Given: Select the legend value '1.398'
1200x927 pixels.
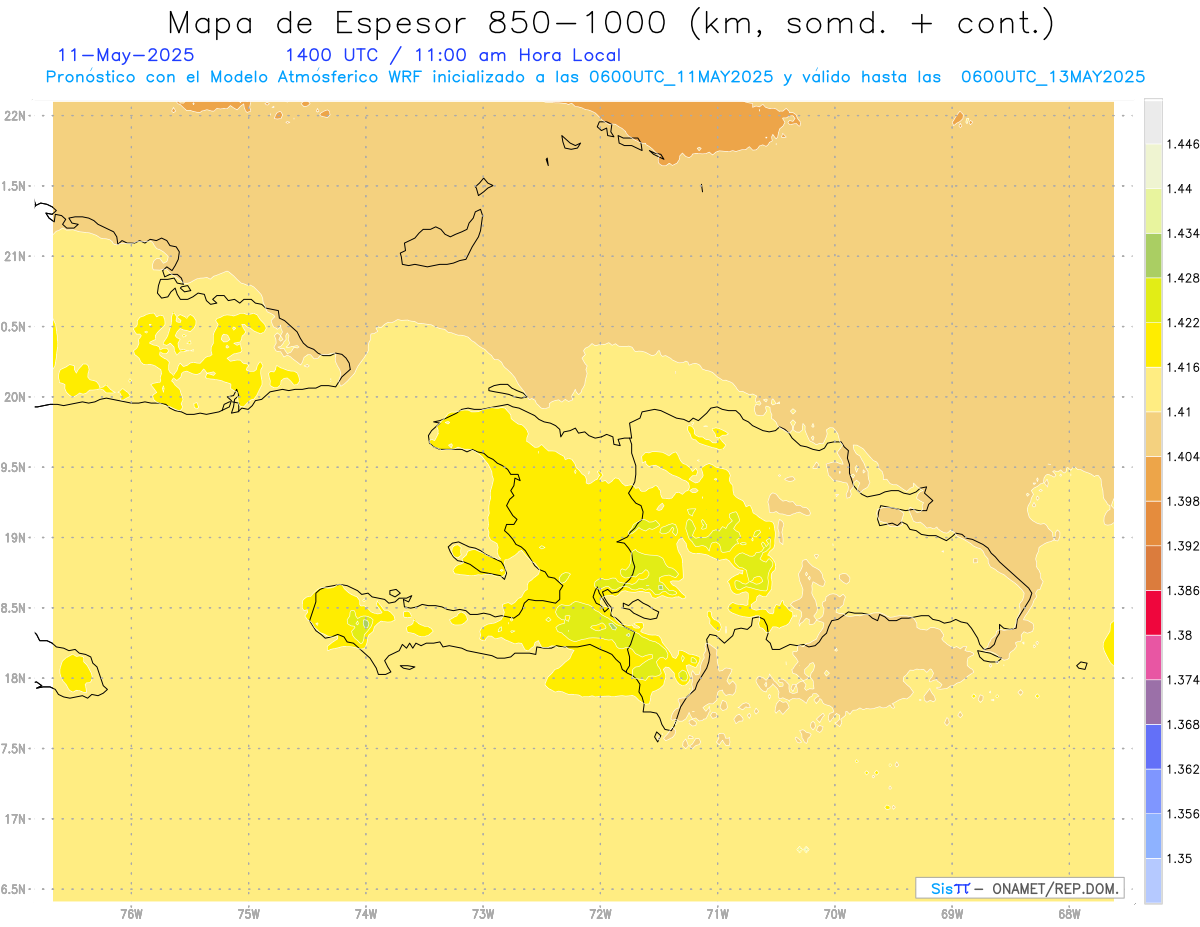Looking at the screenshot, I should [1182, 501].
